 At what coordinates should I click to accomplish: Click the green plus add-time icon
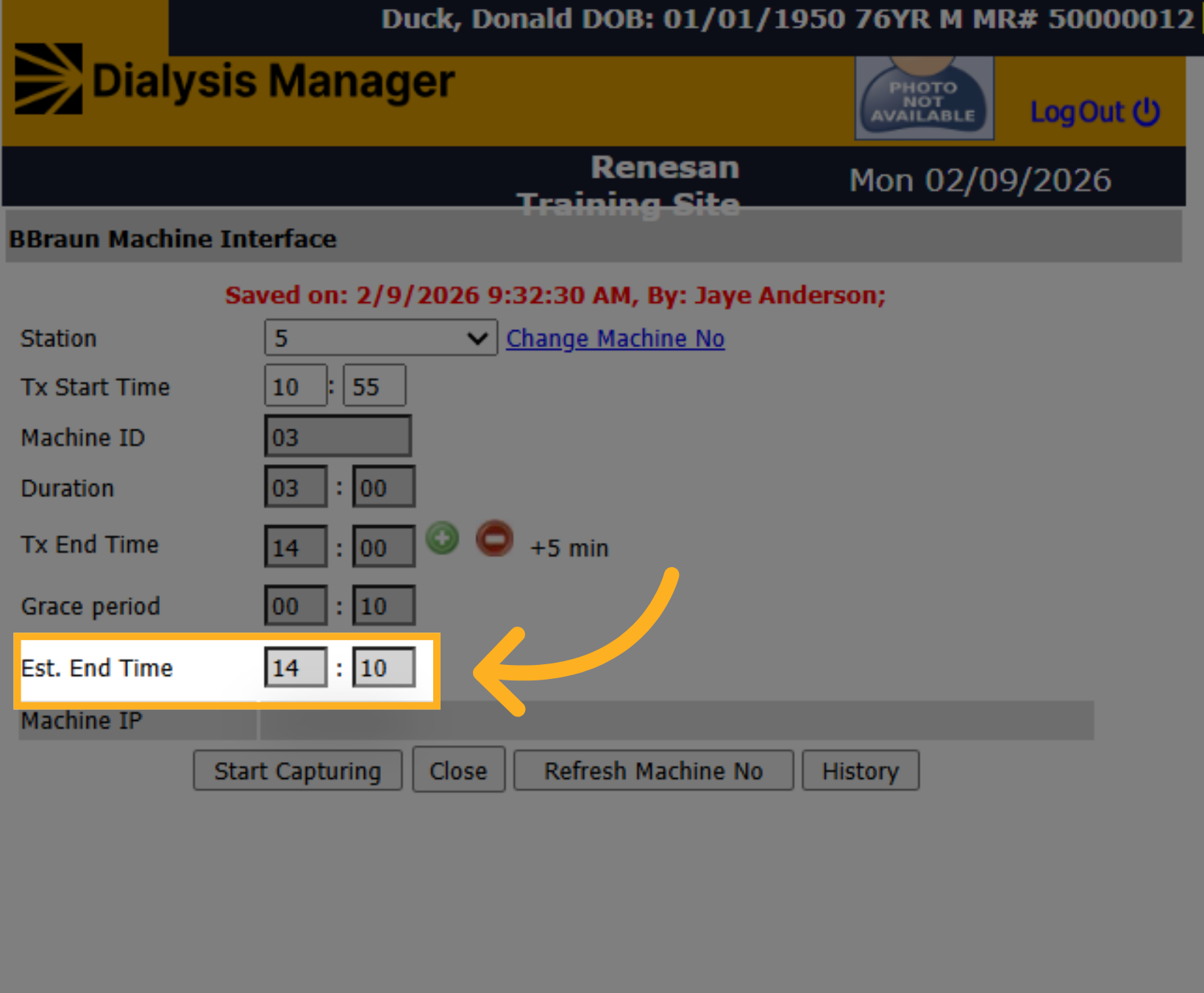coord(442,538)
